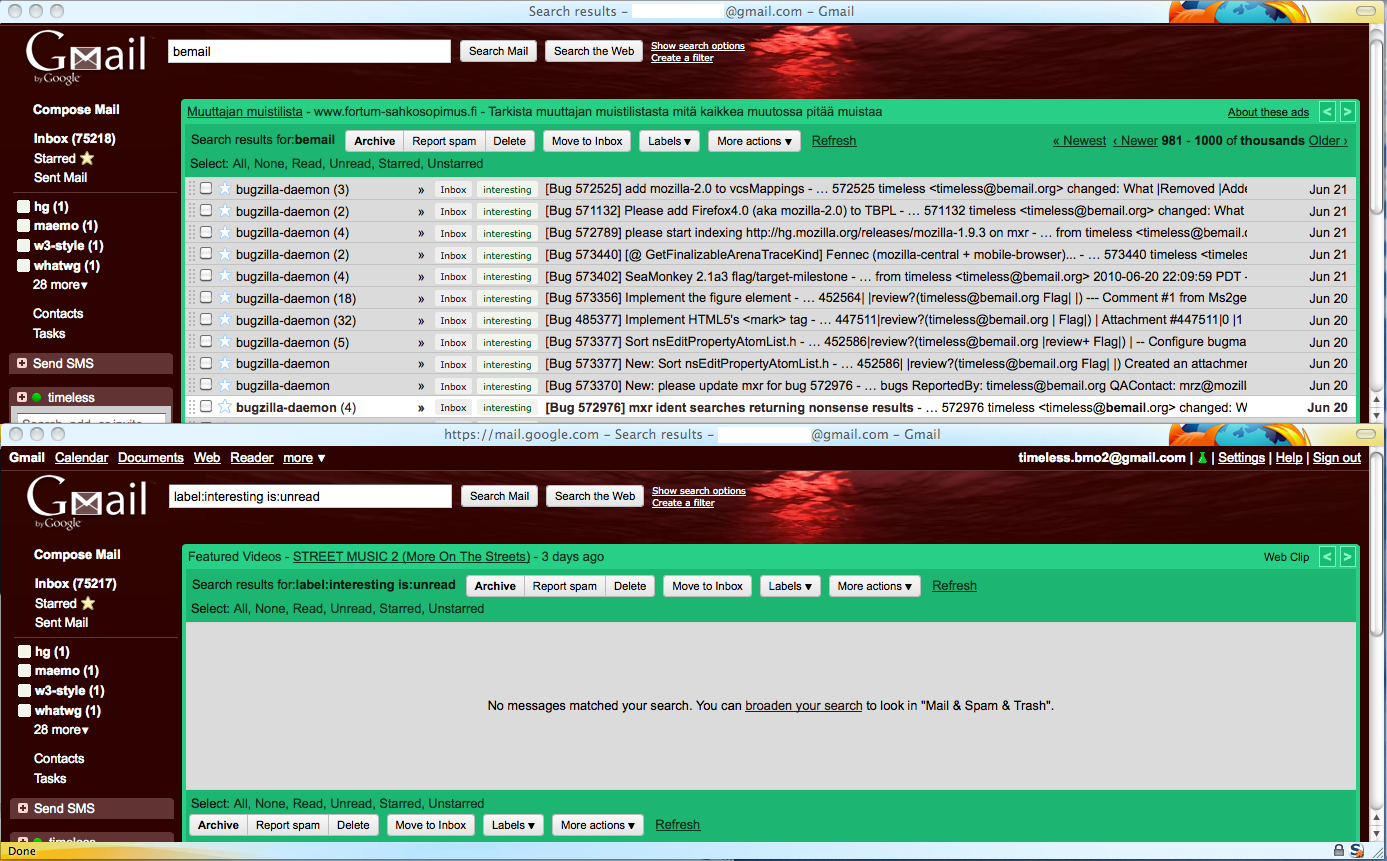Click Create a filter link in top window
Image resolution: width=1387 pixels, height=861 pixels.
(x=682, y=58)
